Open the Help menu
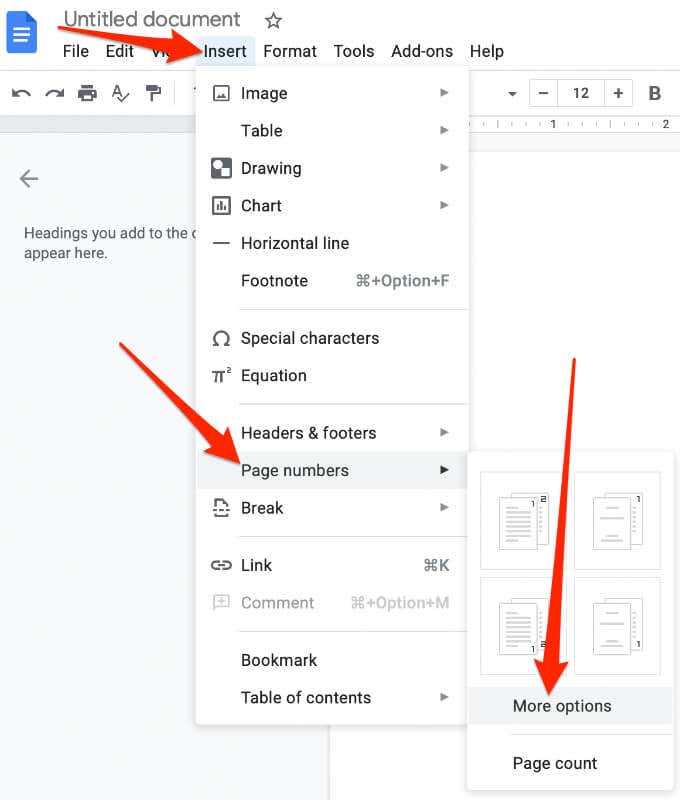Viewport: 680px width, 800px height. [x=487, y=51]
